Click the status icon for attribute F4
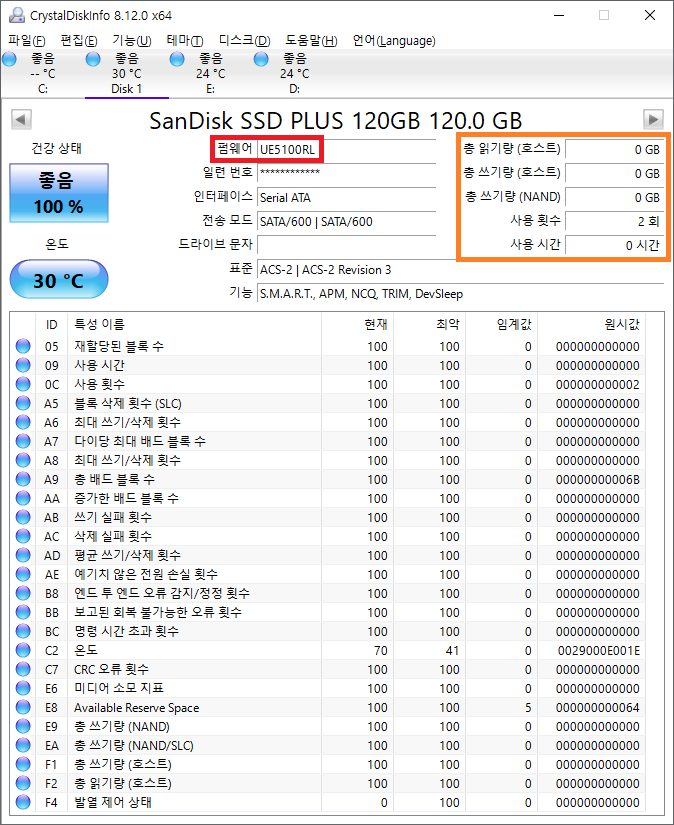The height and width of the screenshot is (825, 674). pyautogui.click(x=23, y=802)
